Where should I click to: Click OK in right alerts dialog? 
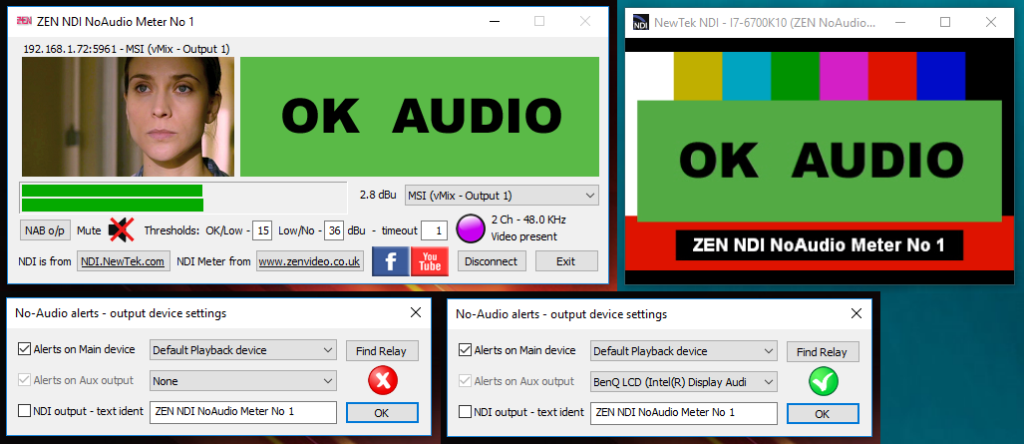point(823,414)
